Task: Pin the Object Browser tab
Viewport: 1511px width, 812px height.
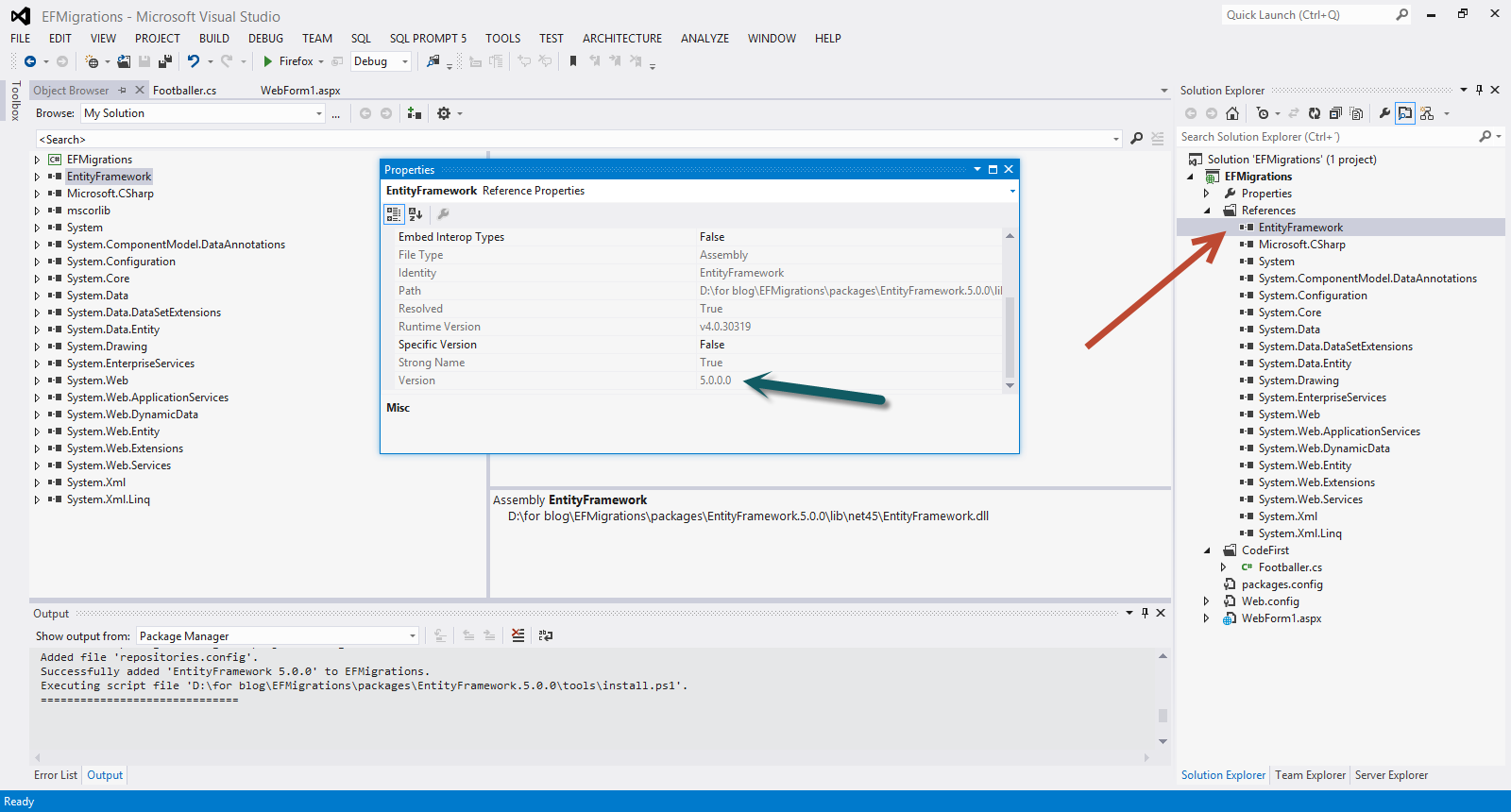Action: (122, 90)
